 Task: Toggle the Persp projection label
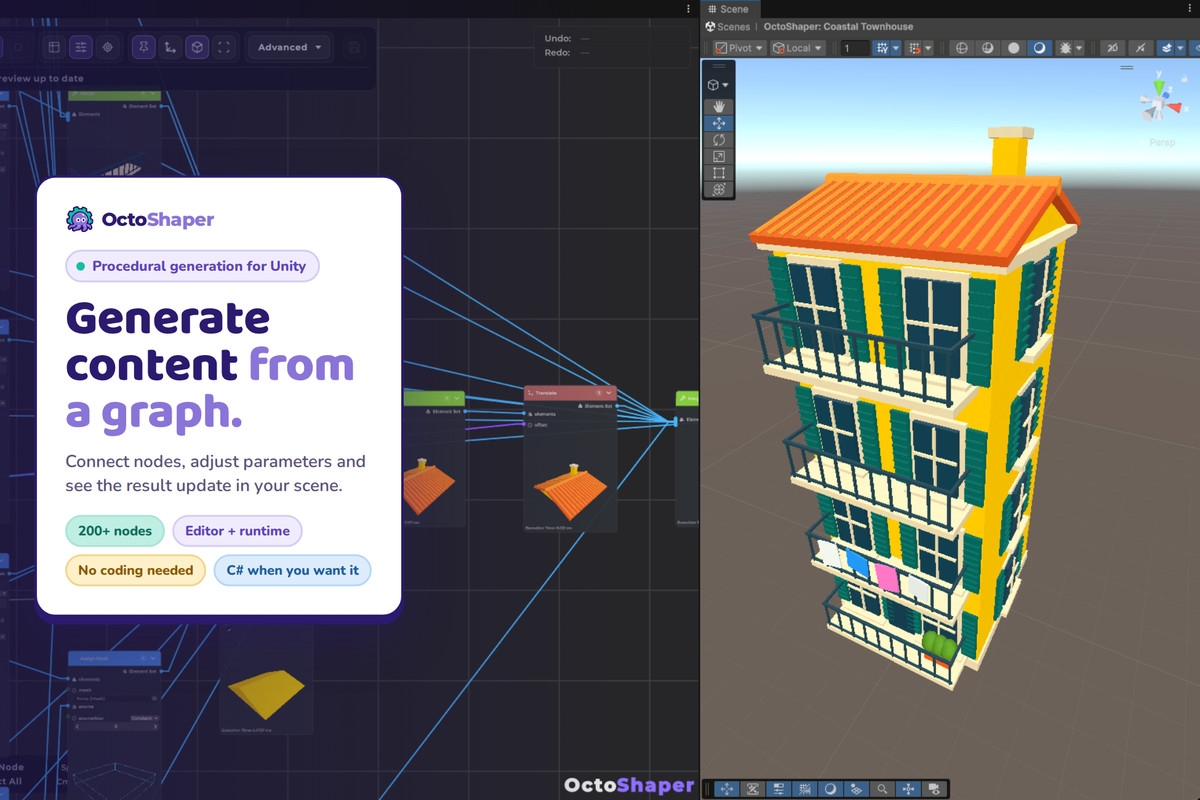(1162, 142)
